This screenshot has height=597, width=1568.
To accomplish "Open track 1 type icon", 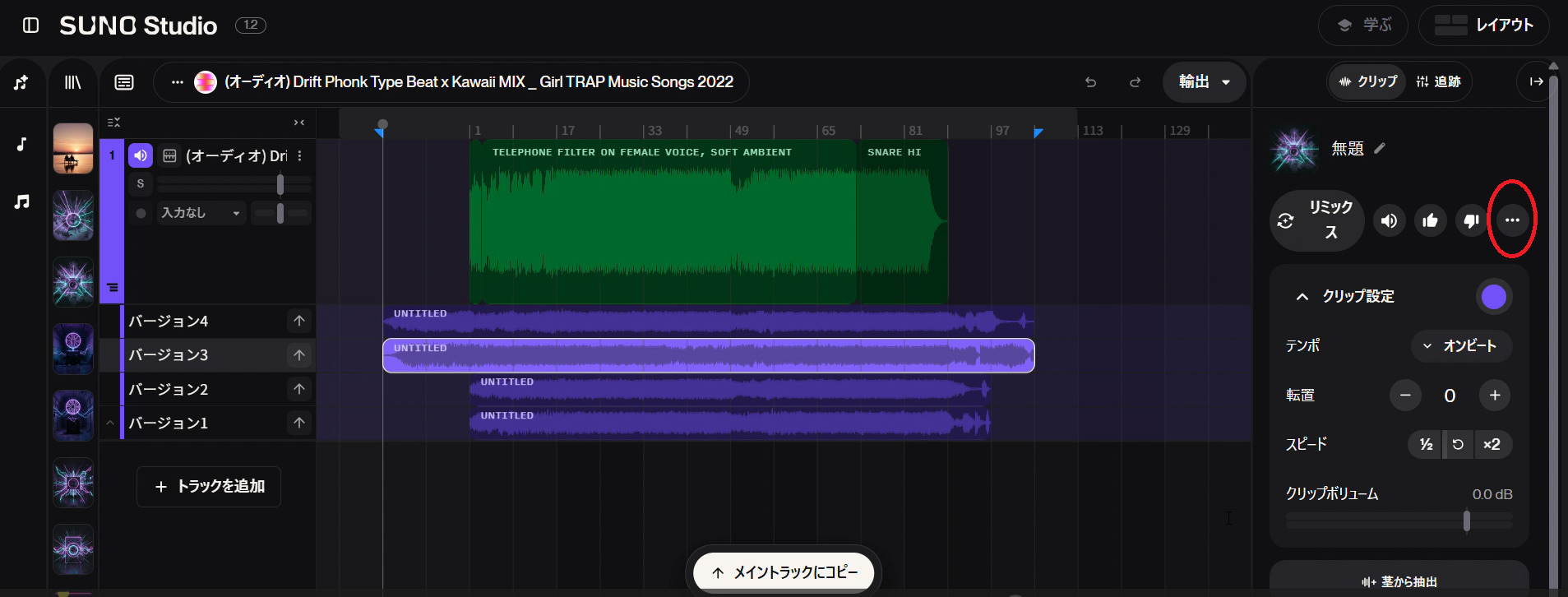I will (169, 155).
